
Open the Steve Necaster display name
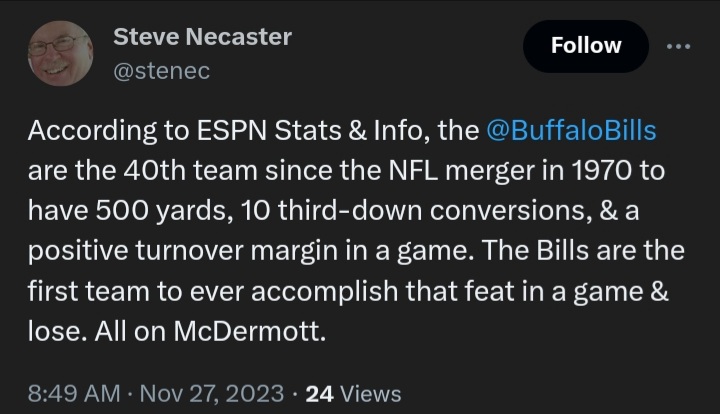coord(202,37)
